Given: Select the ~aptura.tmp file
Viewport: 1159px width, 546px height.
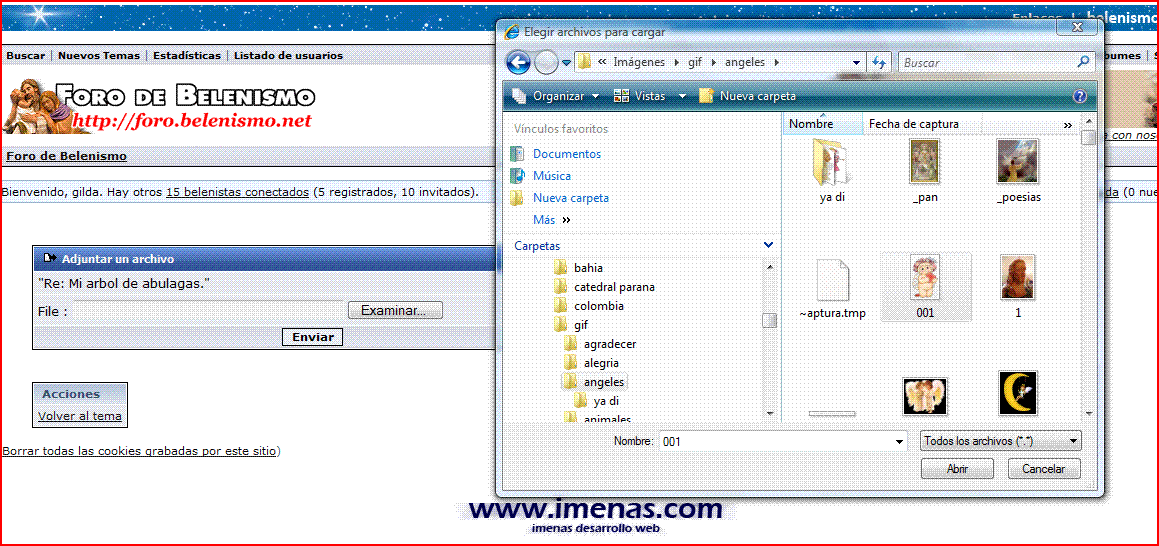Looking at the screenshot, I should point(832,283).
